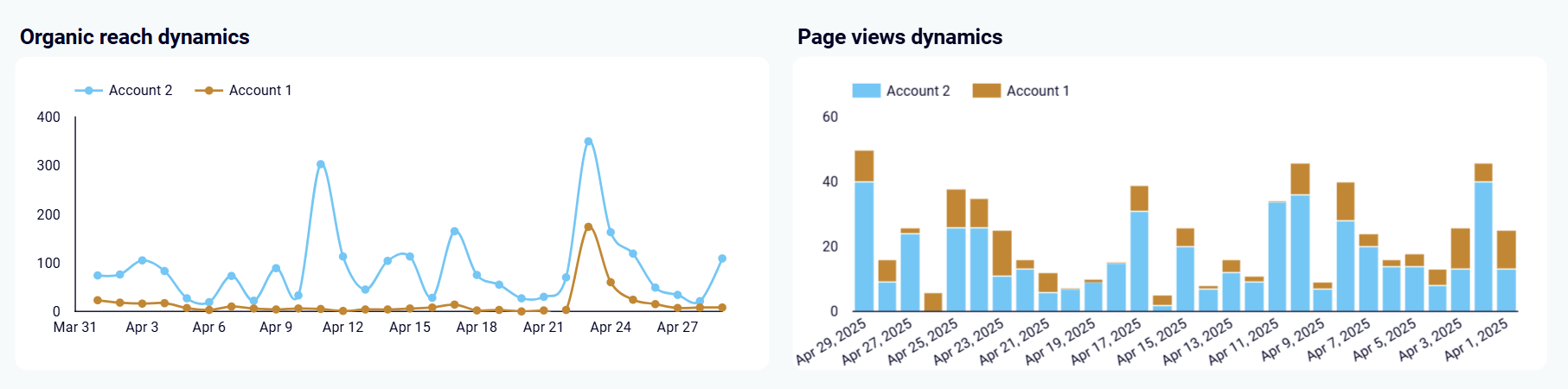The width and height of the screenshot is (1568, 389).
Task: Click the Apr 24 x-axis label
Action: point(611,328)
